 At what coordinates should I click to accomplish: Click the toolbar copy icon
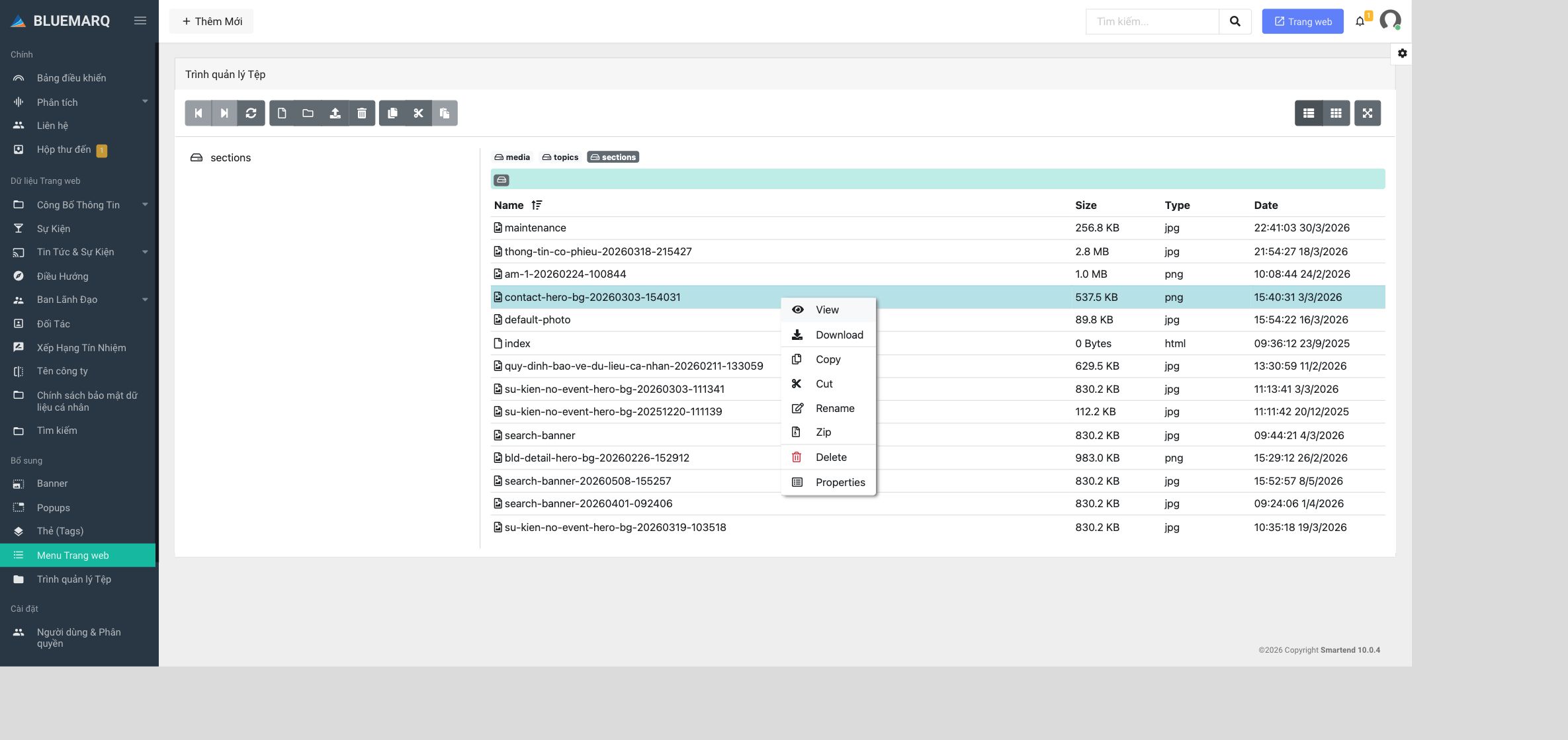[392, 113]
